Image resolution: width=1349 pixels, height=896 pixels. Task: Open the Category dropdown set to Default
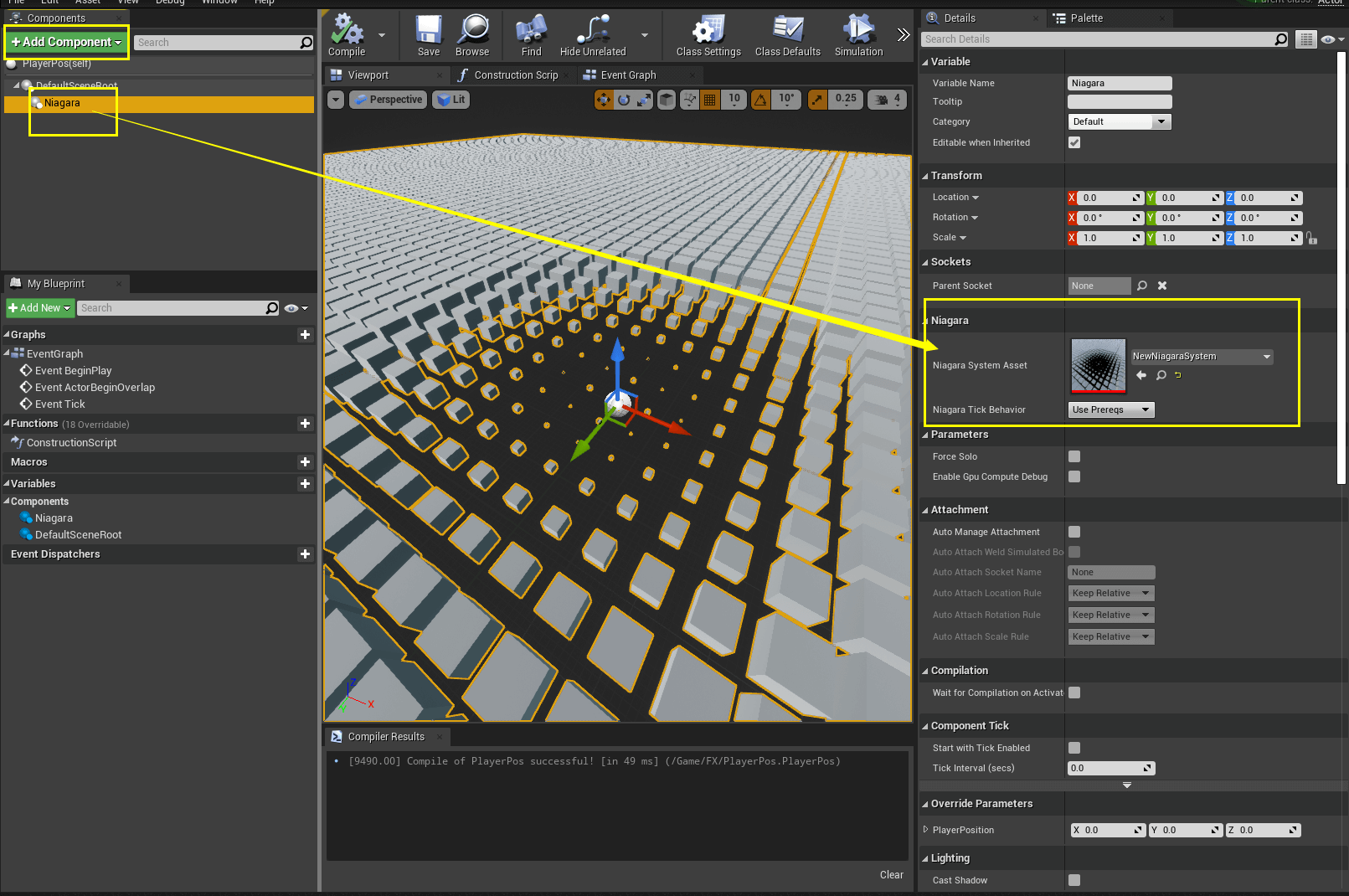[x=1119, y=121]
